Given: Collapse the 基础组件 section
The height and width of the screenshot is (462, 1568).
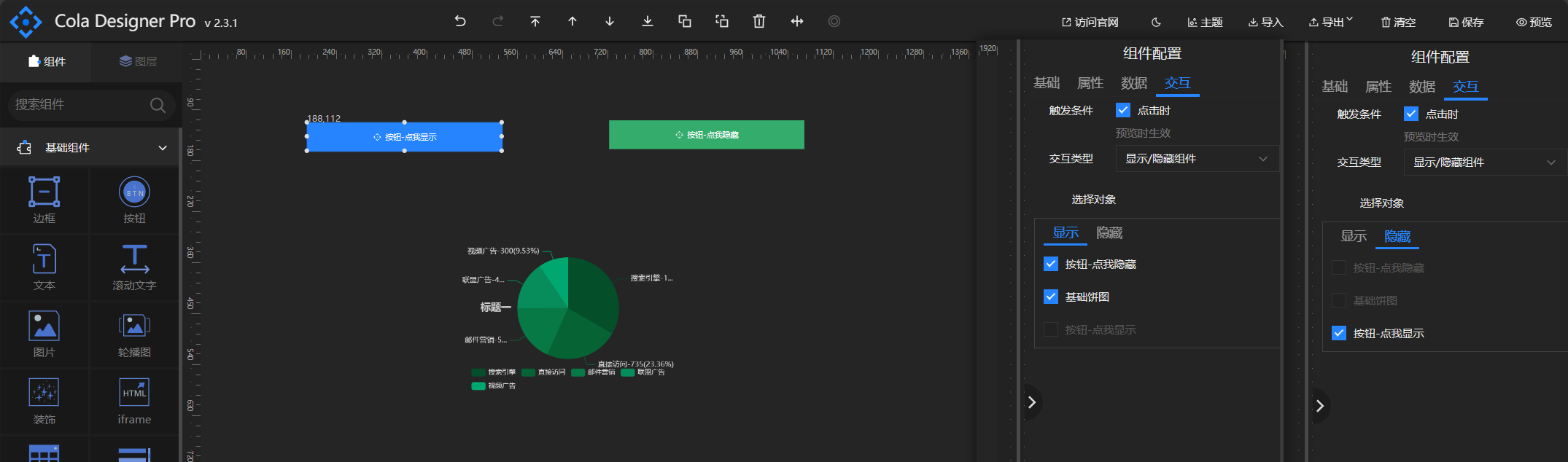Looking at the screenshot, I should coord(163,148).
